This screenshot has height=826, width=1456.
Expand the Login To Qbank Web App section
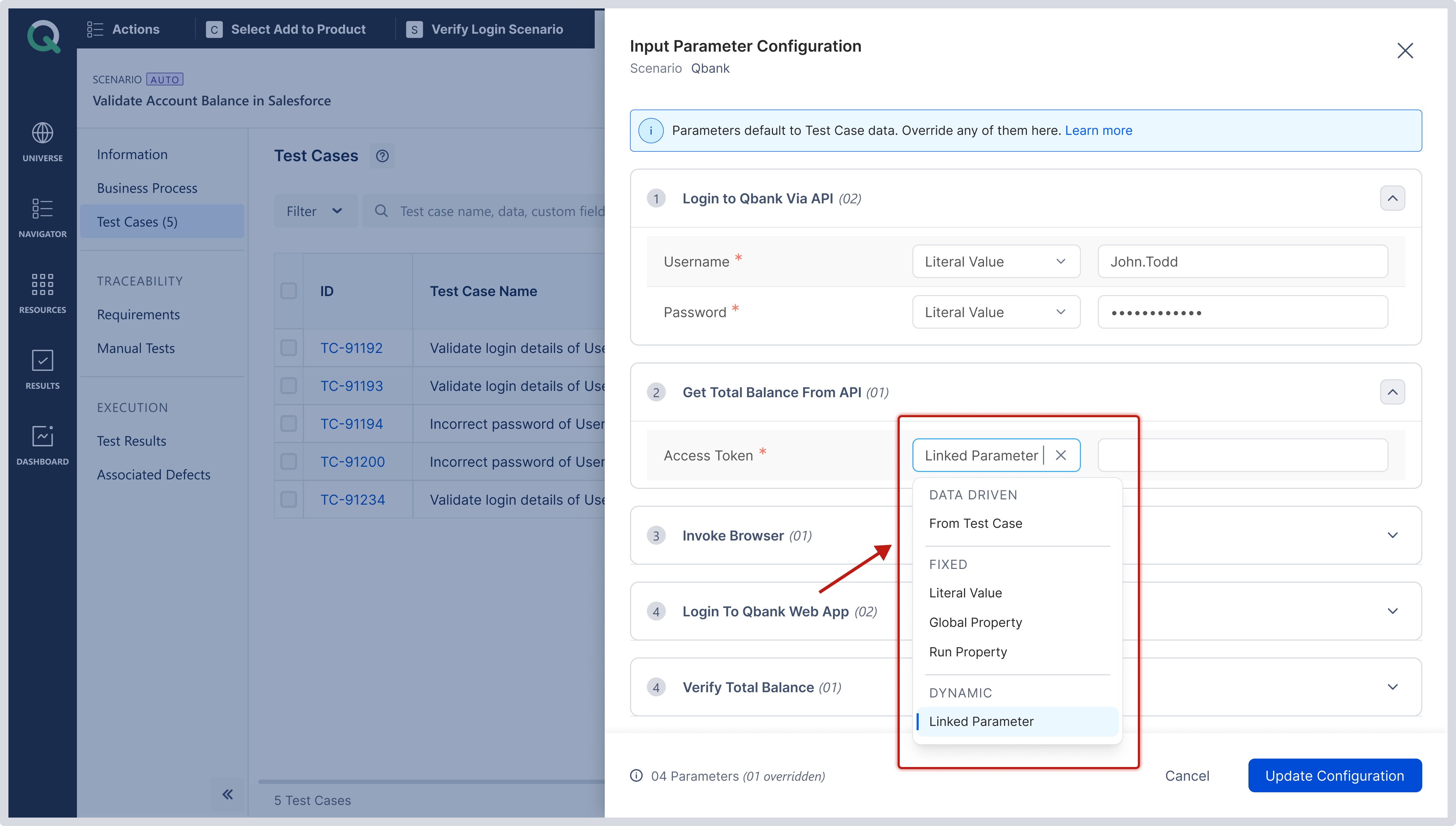point(1392,611)
